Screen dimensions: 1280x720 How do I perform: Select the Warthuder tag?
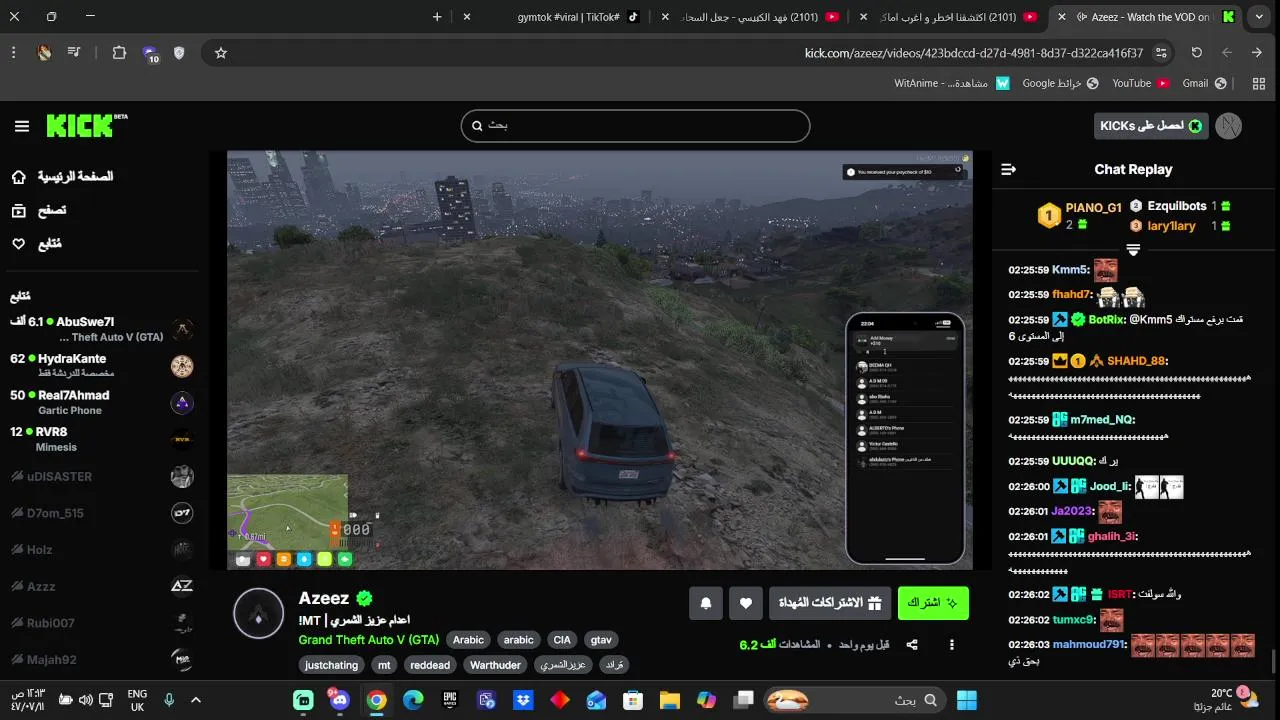(495, 665)
